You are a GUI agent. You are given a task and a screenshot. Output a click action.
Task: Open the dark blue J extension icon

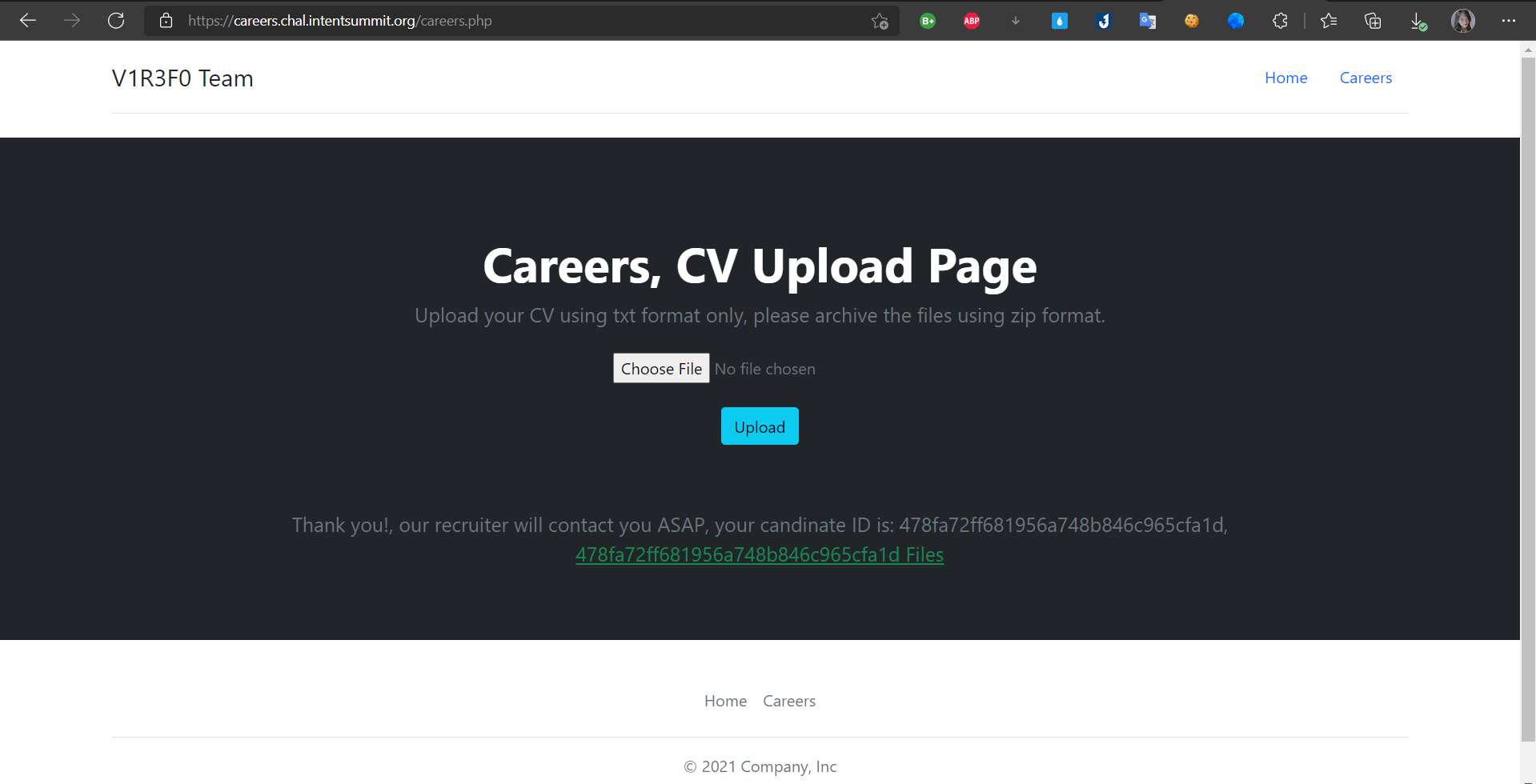click(1104, 21)
